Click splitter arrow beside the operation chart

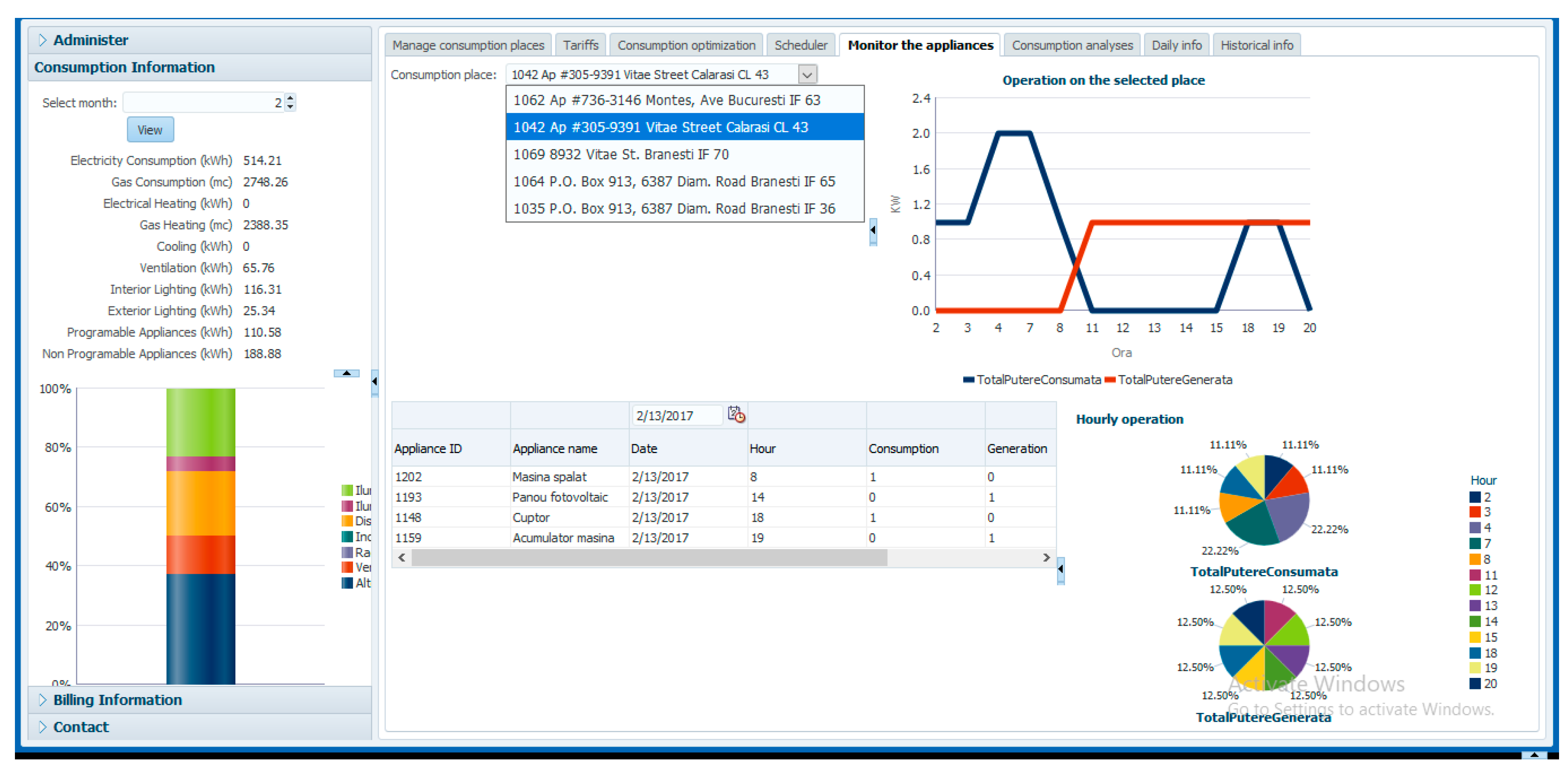click(873, 230)
